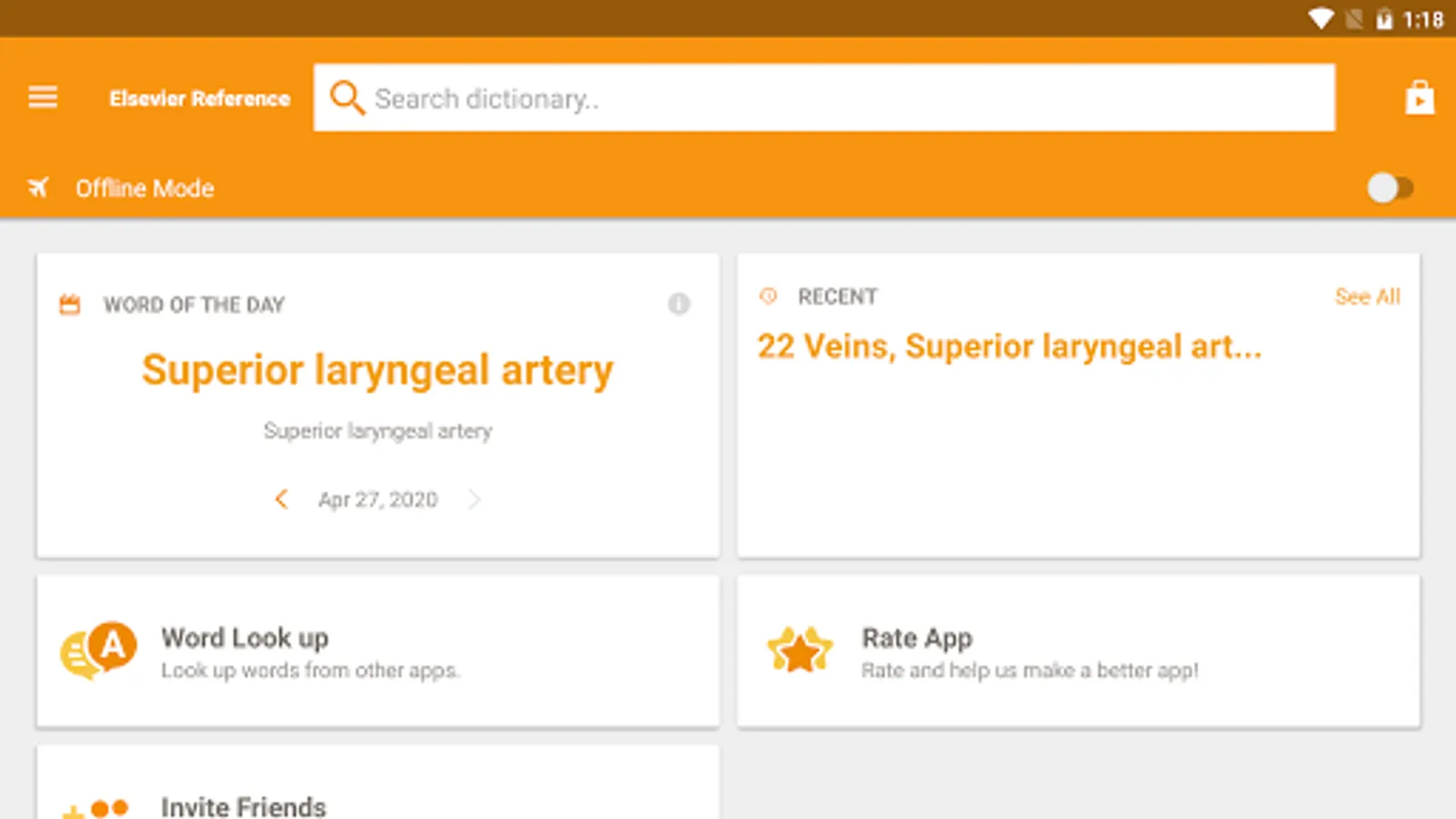Open Superior laryngeal artery word entry
Image resolution: width=1456 pixels, height=819 pixels.
[x=378, y=370]
